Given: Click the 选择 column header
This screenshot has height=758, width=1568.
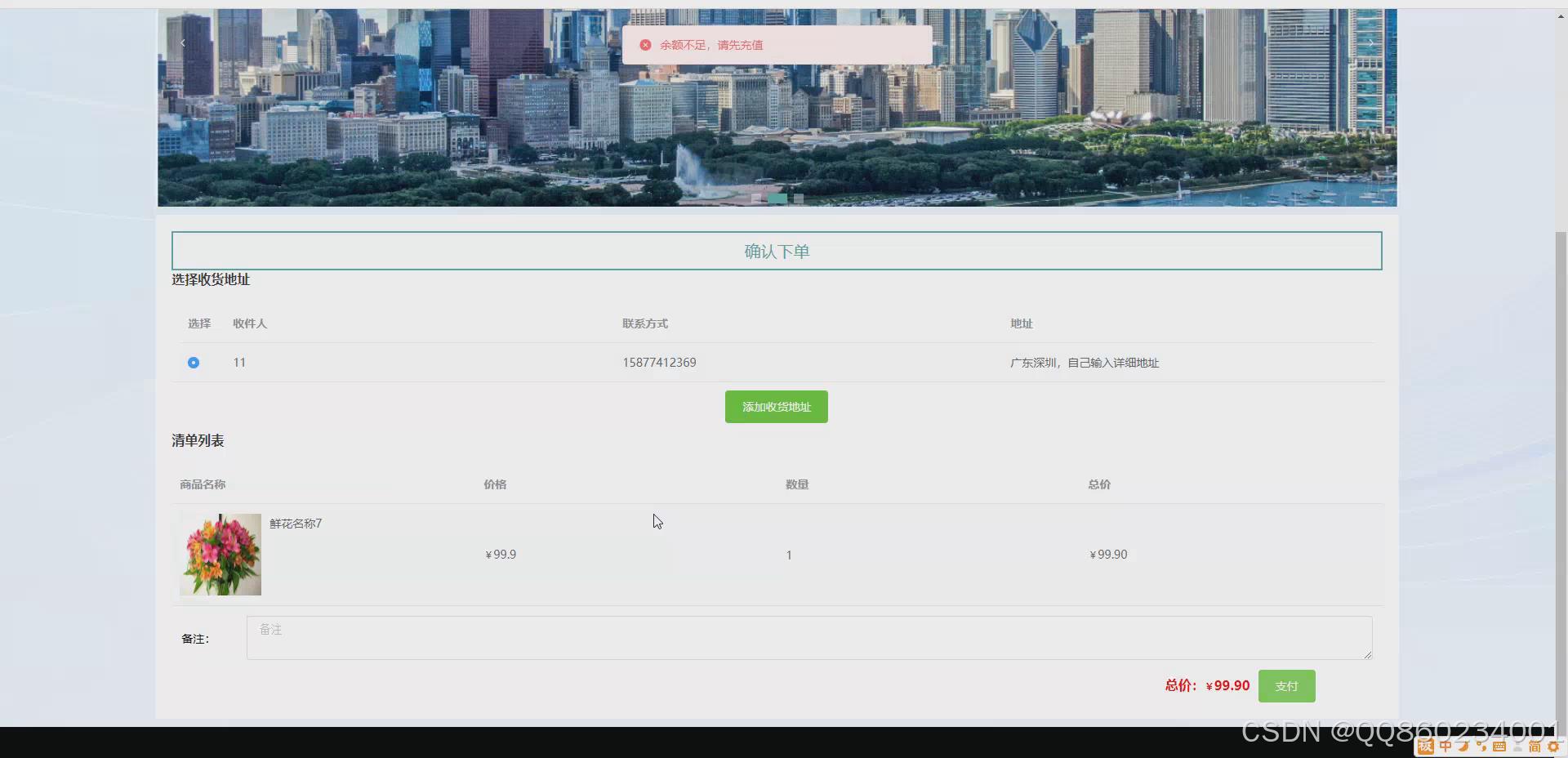Looking at the screenshot, I should pyautogui.click(x=199, y=323).
